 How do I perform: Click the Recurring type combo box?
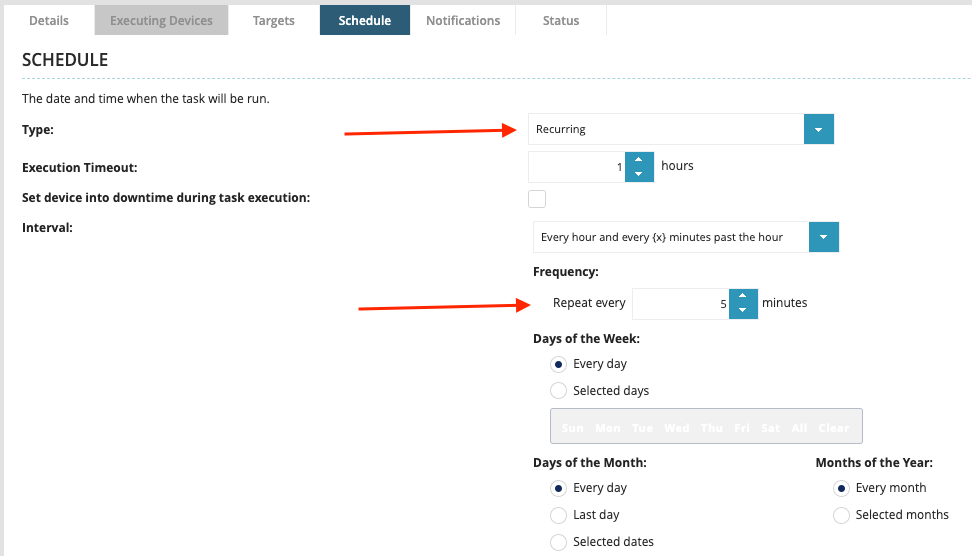pyautogui.click(x=665, y=130)
